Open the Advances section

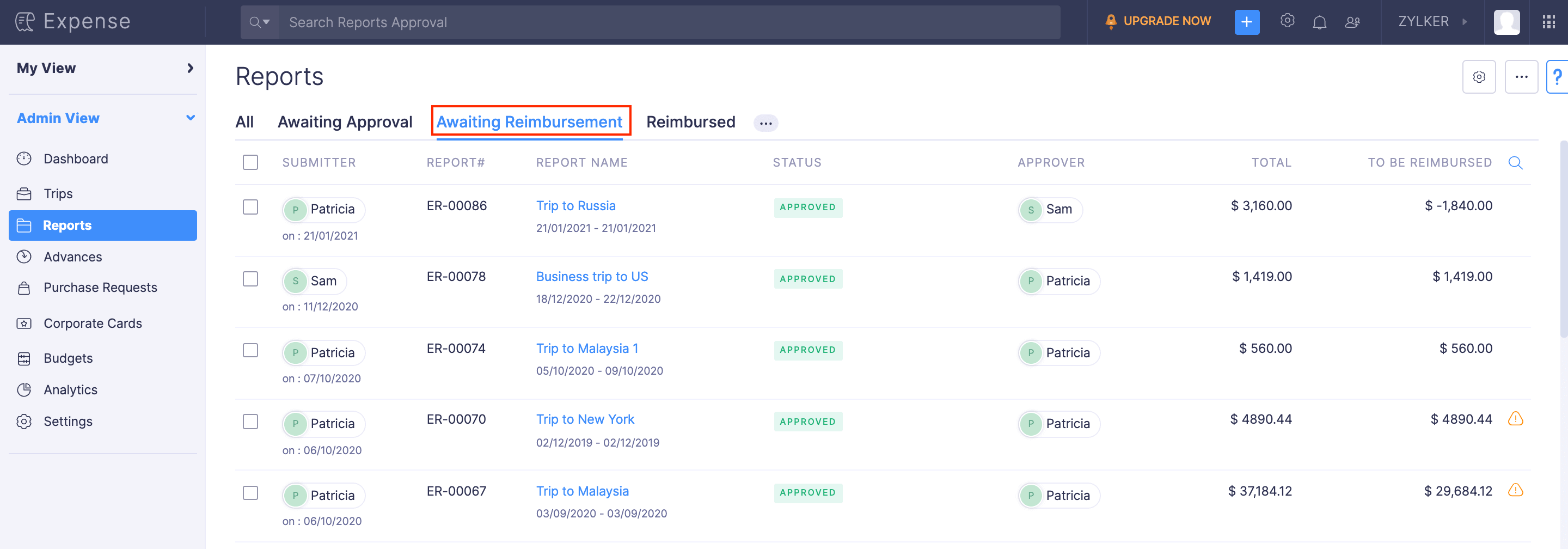coord(73,257)
